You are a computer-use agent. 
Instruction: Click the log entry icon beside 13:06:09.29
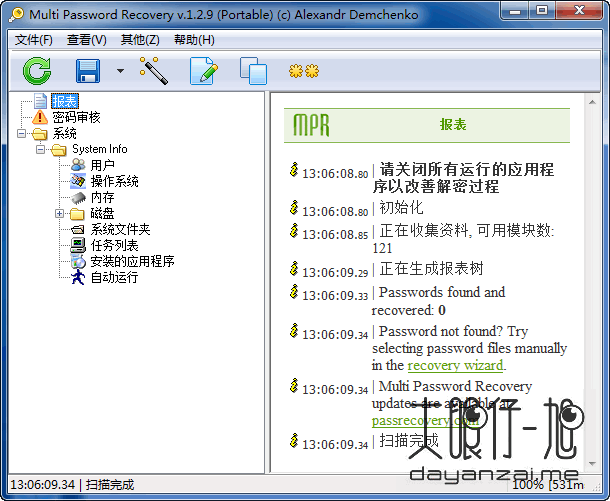point(294,268)
